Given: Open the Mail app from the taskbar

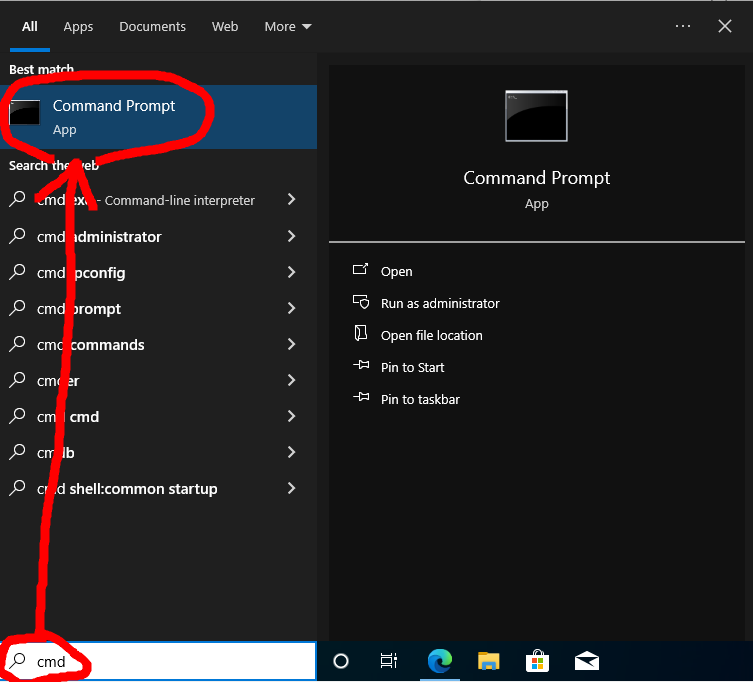Looking at the screenshot, I should (x=587, y=661).
